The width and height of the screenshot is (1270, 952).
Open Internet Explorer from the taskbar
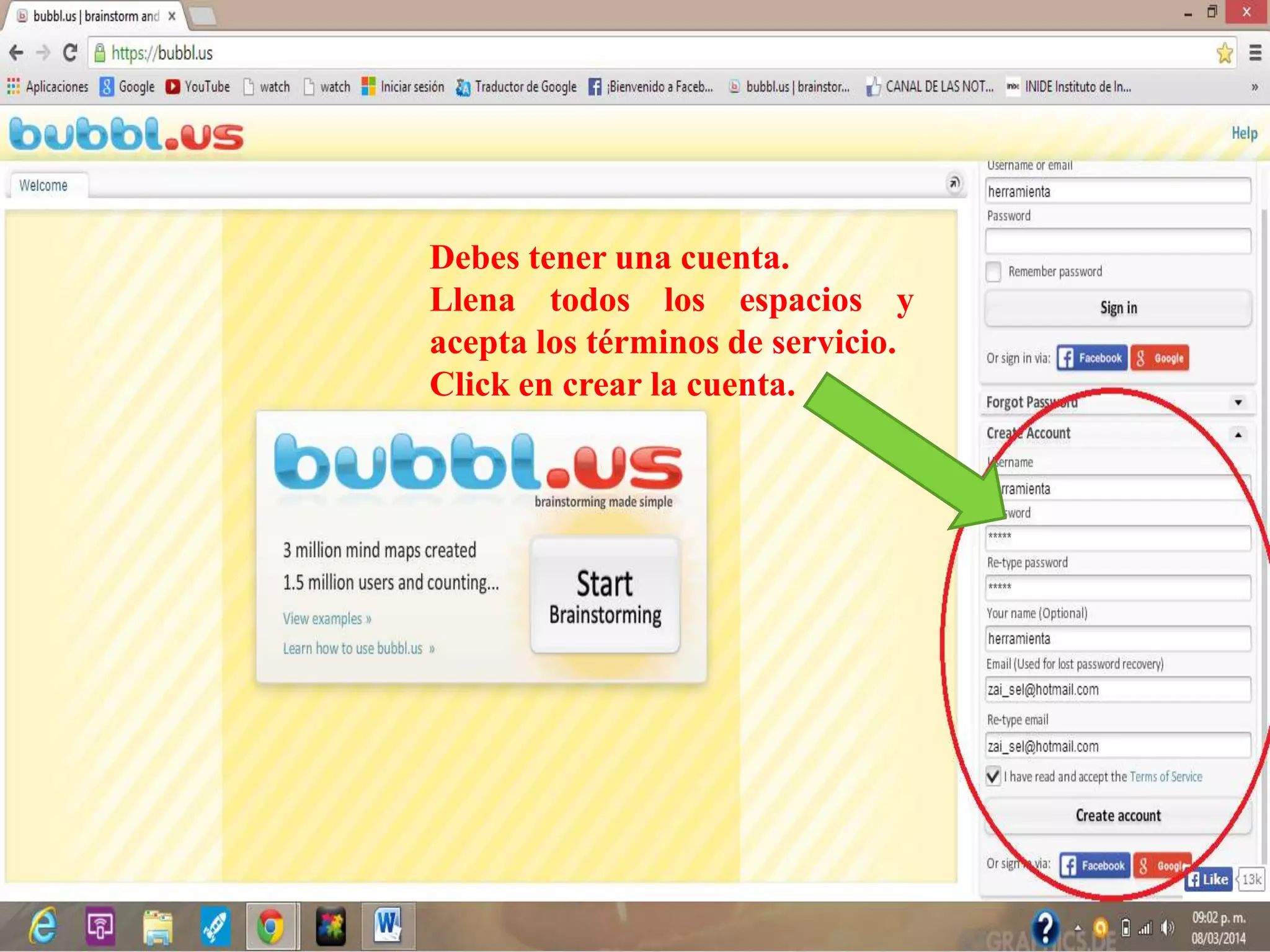tap(43, 927)
